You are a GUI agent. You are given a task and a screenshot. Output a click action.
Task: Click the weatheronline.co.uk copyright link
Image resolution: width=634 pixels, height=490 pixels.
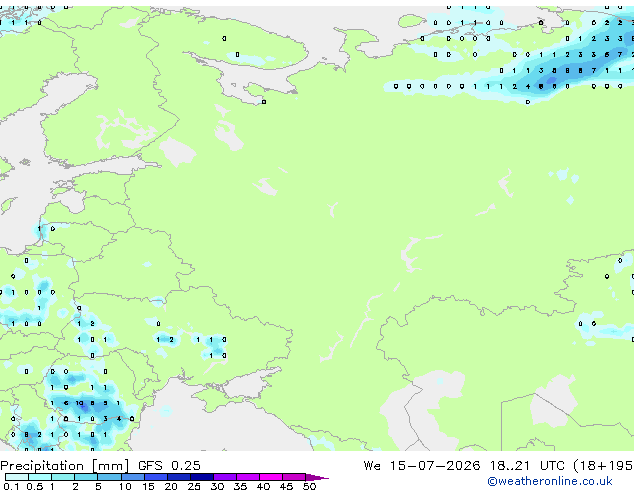point(549,481)
